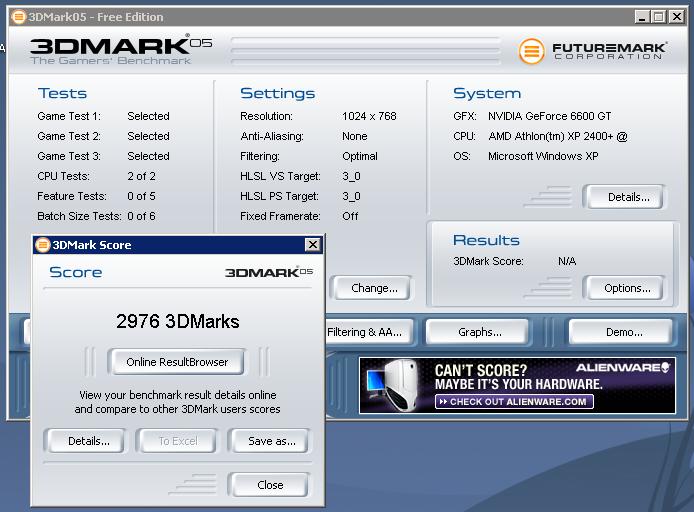Click Game Test 2 Selected value

[x=148, y=136]
